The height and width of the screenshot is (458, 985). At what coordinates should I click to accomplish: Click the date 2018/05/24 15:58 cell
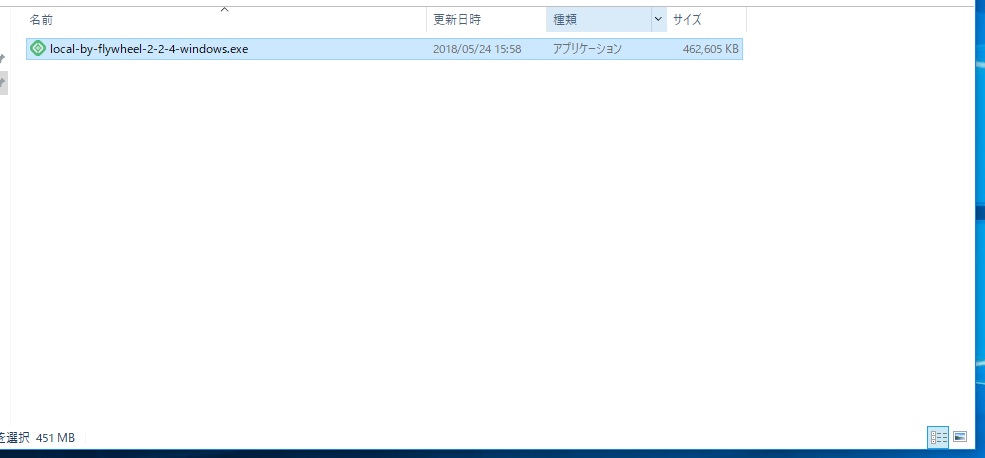pos(477,49)
